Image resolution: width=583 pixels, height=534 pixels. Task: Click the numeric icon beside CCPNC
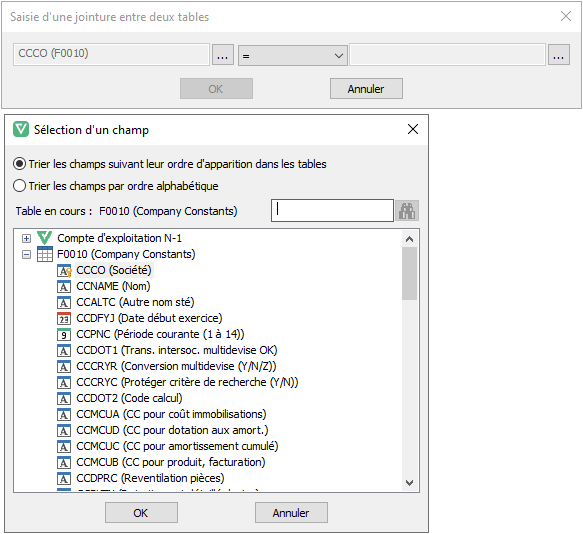[x=64, y=335]
